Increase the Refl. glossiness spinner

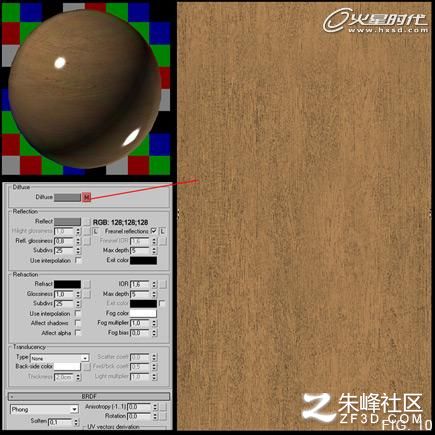78,239
